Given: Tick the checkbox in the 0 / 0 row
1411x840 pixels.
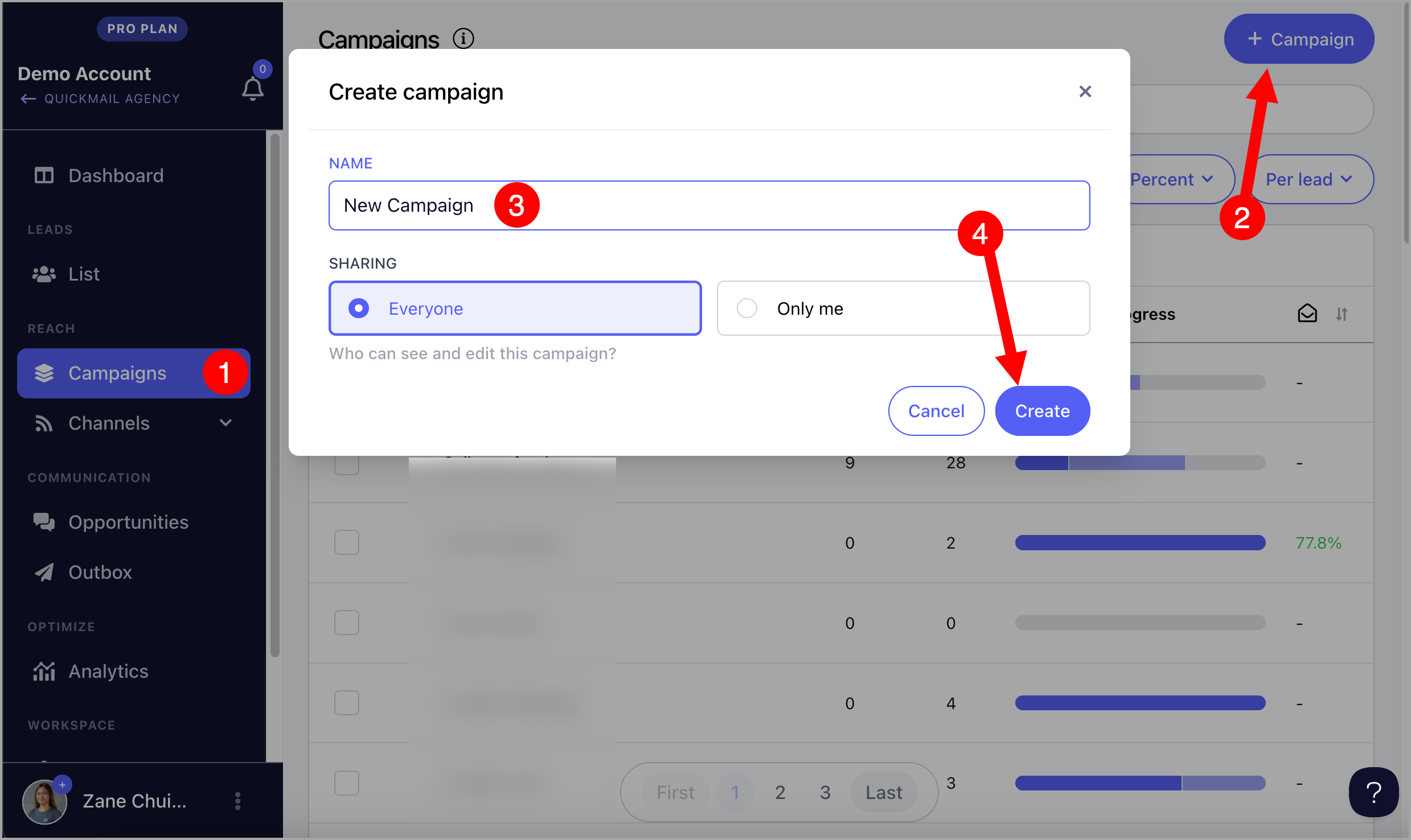Looking at the screenshot, I should pyautogui.click(x=346, y=623).
